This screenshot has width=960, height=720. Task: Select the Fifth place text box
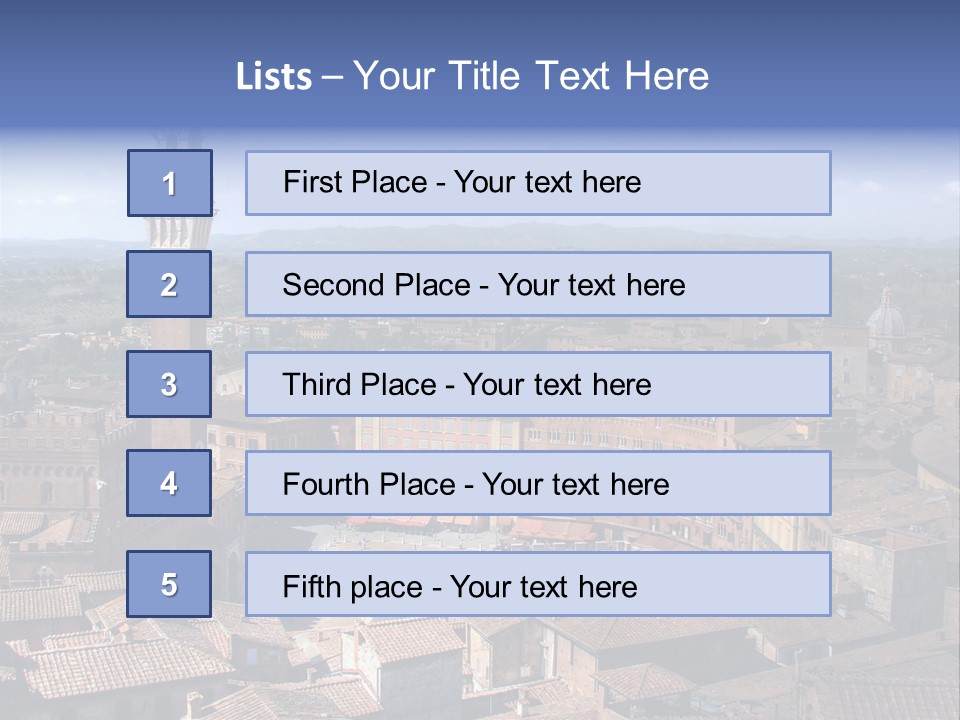(538, 584)
